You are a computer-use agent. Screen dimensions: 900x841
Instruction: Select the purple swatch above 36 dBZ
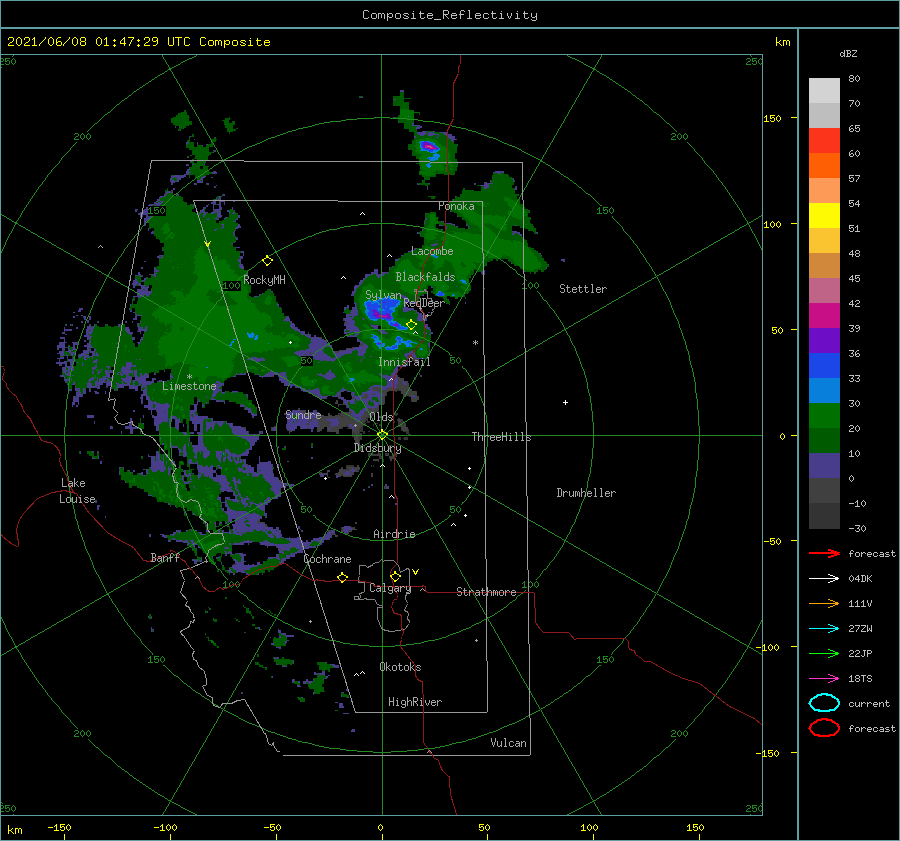click(824, 340)
